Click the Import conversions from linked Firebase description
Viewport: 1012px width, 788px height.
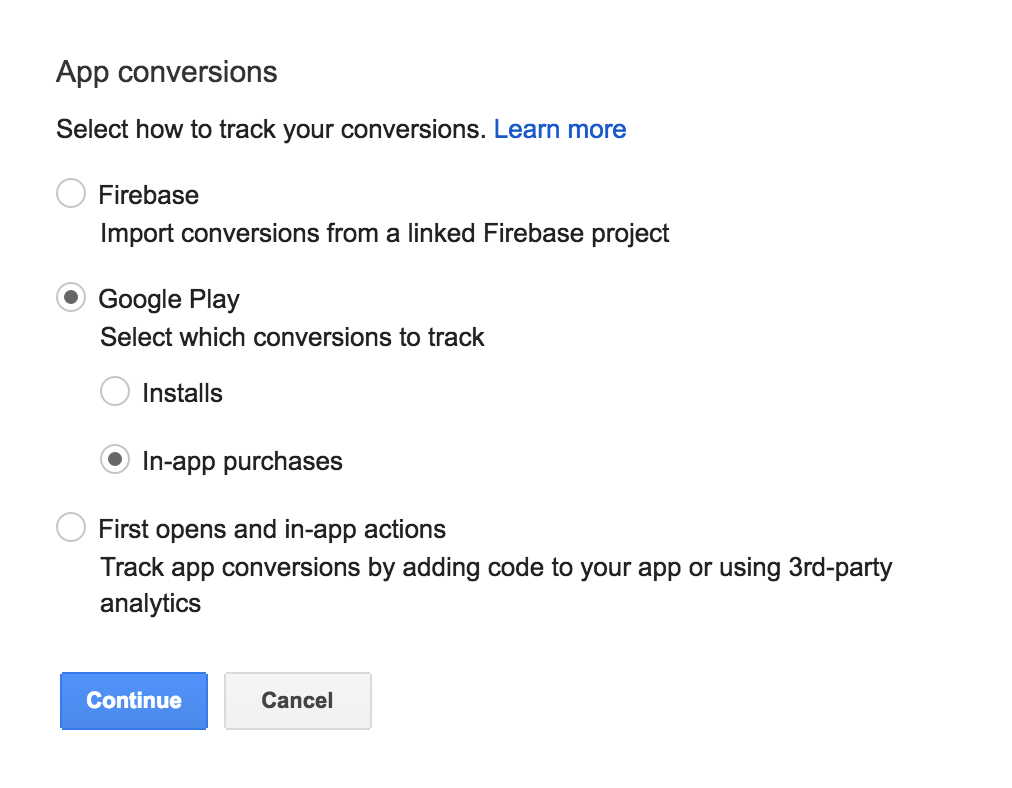[x=385, y=234]
